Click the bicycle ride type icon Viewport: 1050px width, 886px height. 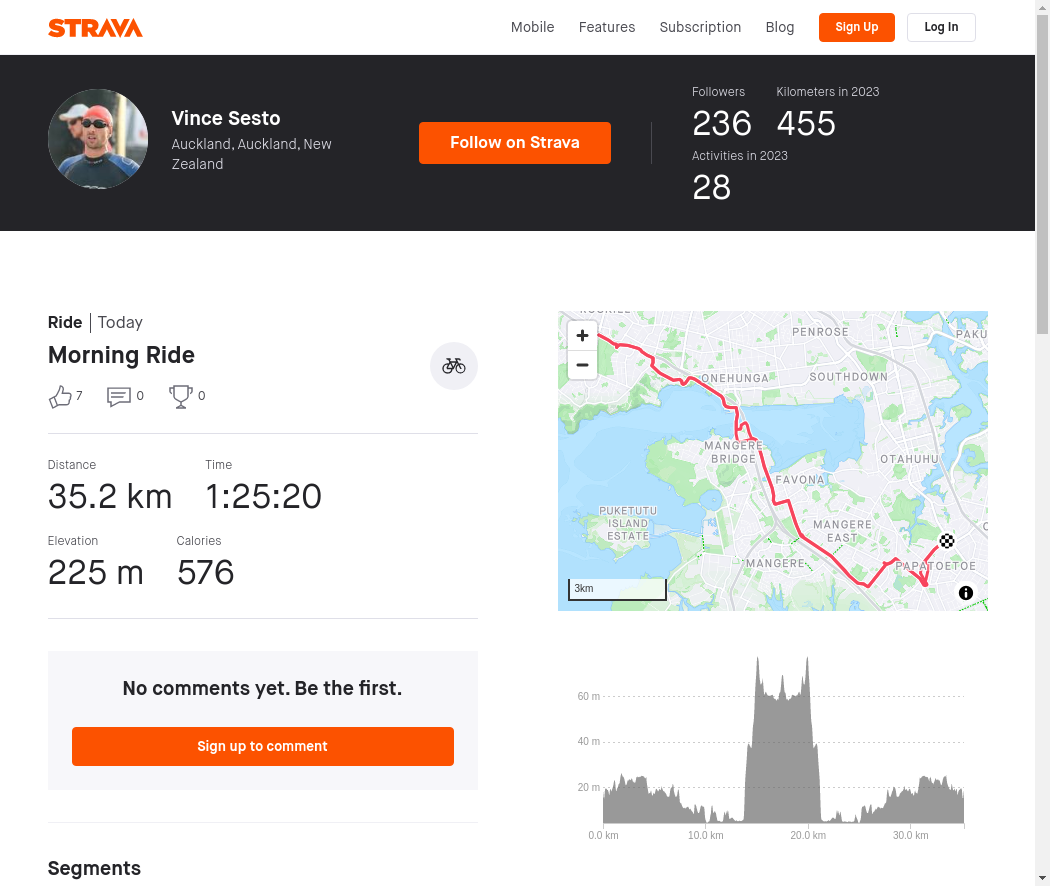tap(454, 366)
